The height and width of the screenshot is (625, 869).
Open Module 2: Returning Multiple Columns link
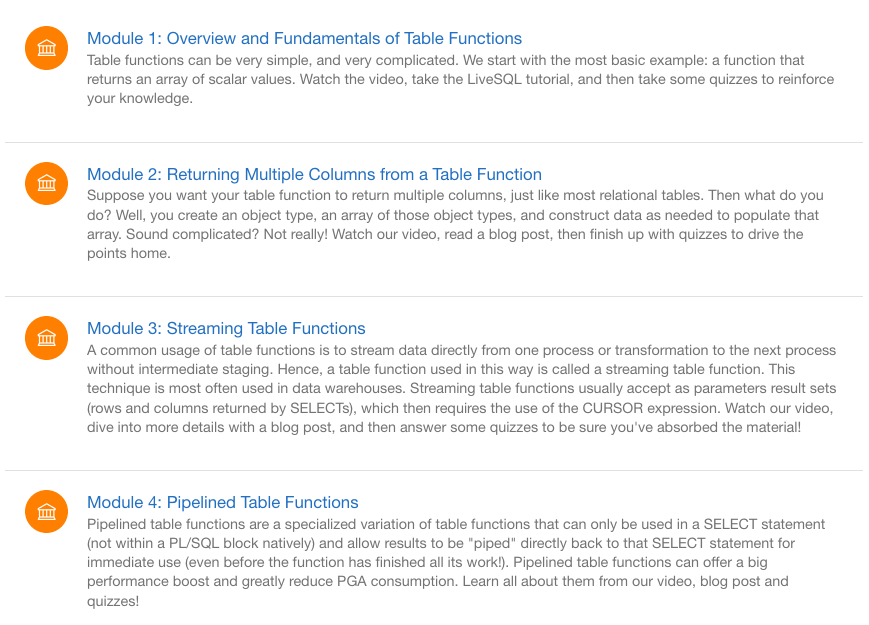point(314,174)
